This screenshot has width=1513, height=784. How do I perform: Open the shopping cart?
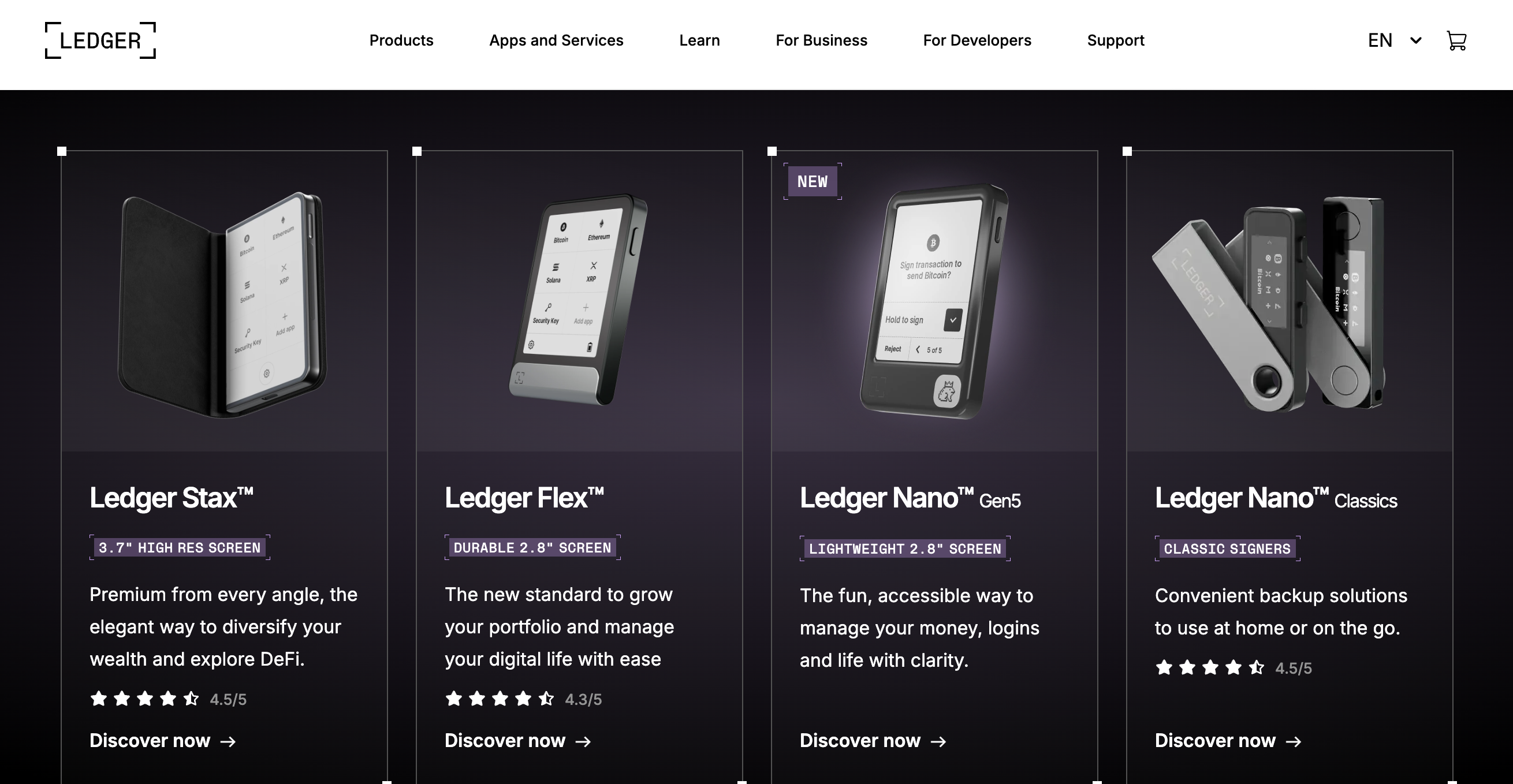[x=1456, y=40]
